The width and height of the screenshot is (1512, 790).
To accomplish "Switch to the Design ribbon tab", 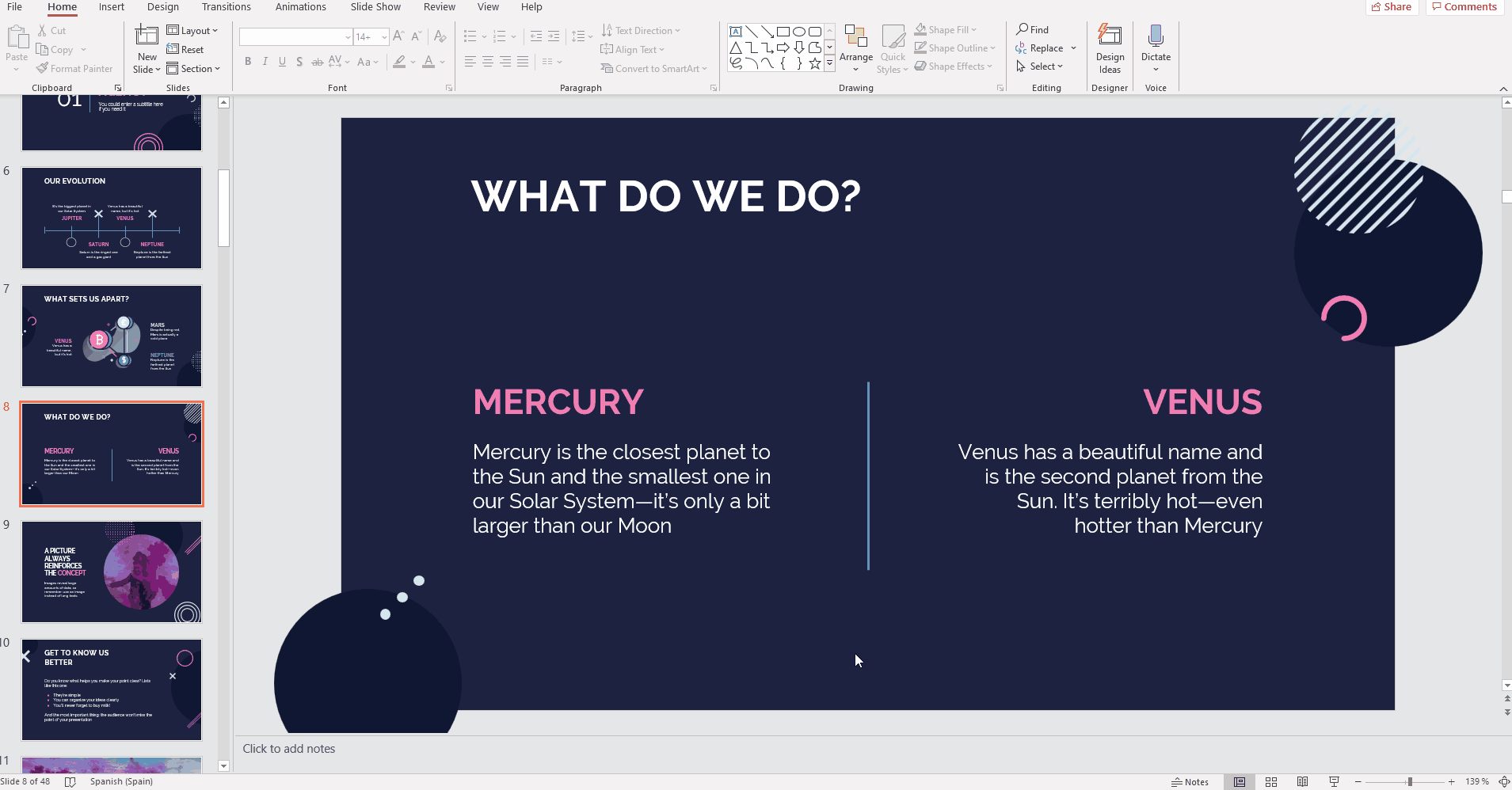I will [x=162, y=7].
